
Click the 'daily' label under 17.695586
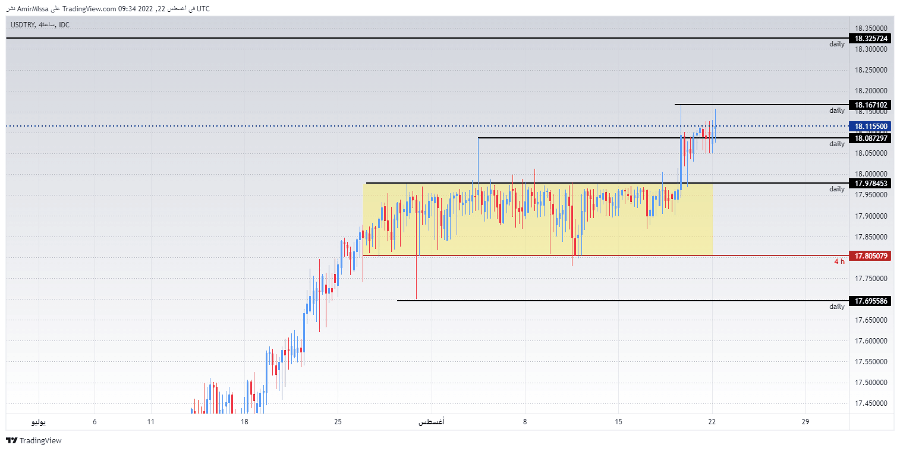[x=837, y=306]
